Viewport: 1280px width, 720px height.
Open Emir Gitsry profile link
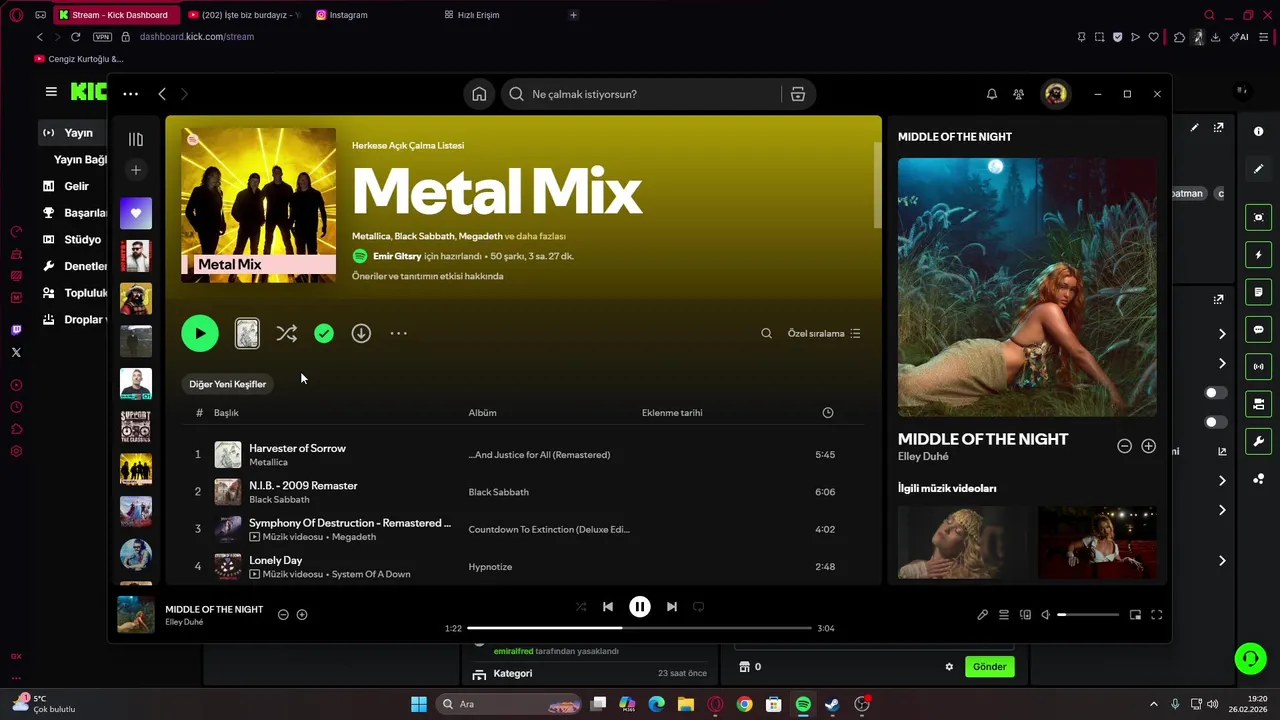[x=397, y=256]
